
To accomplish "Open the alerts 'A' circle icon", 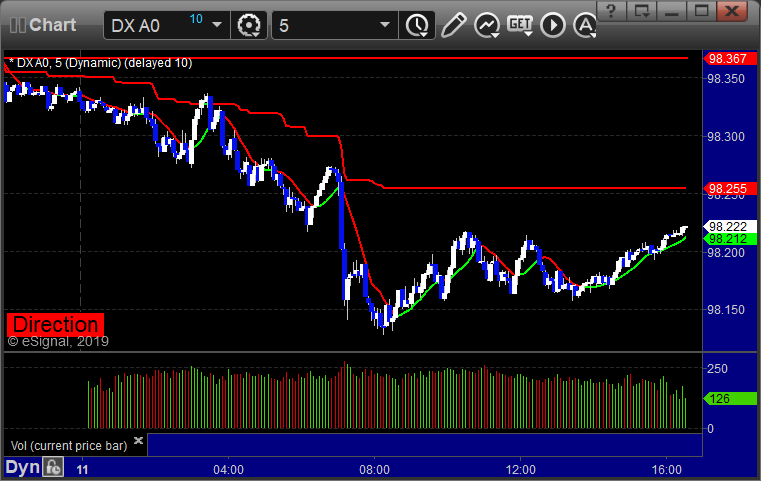I will [x=585, y=25].
